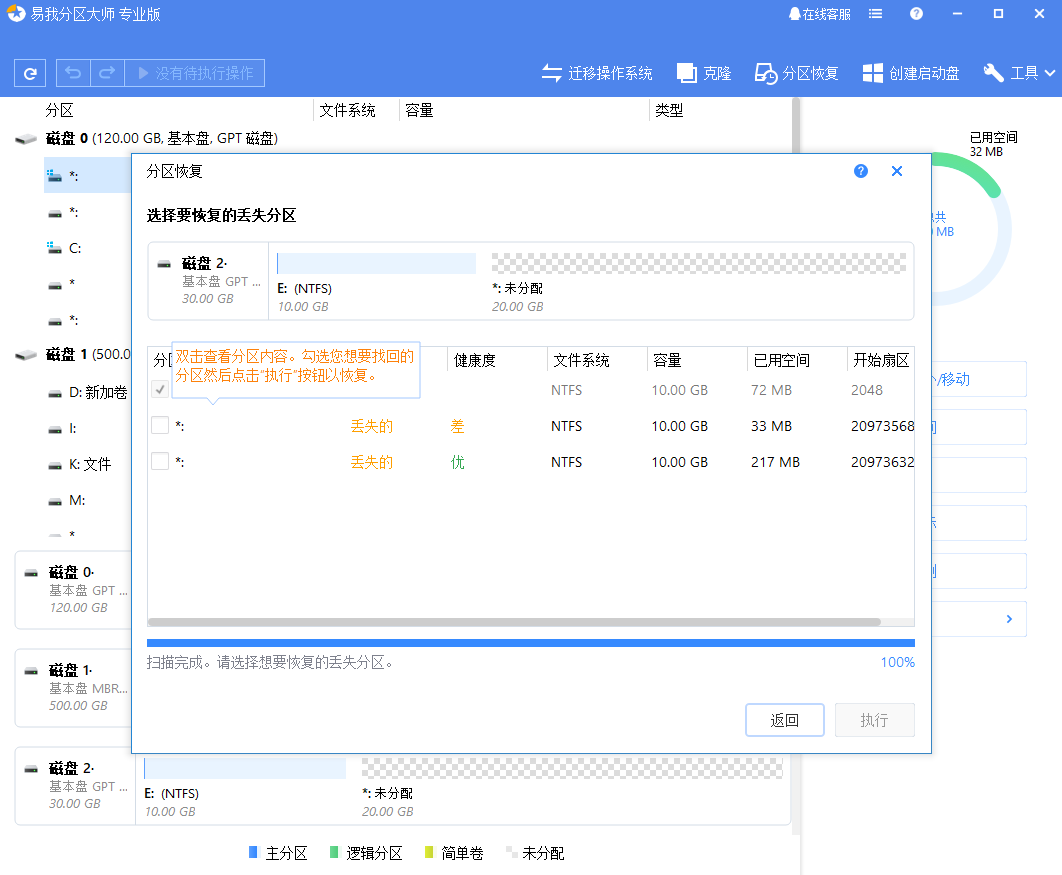Click the help icon in the recovery dialog
This screenshot has height=875, width=1062.
pos(860,171)
